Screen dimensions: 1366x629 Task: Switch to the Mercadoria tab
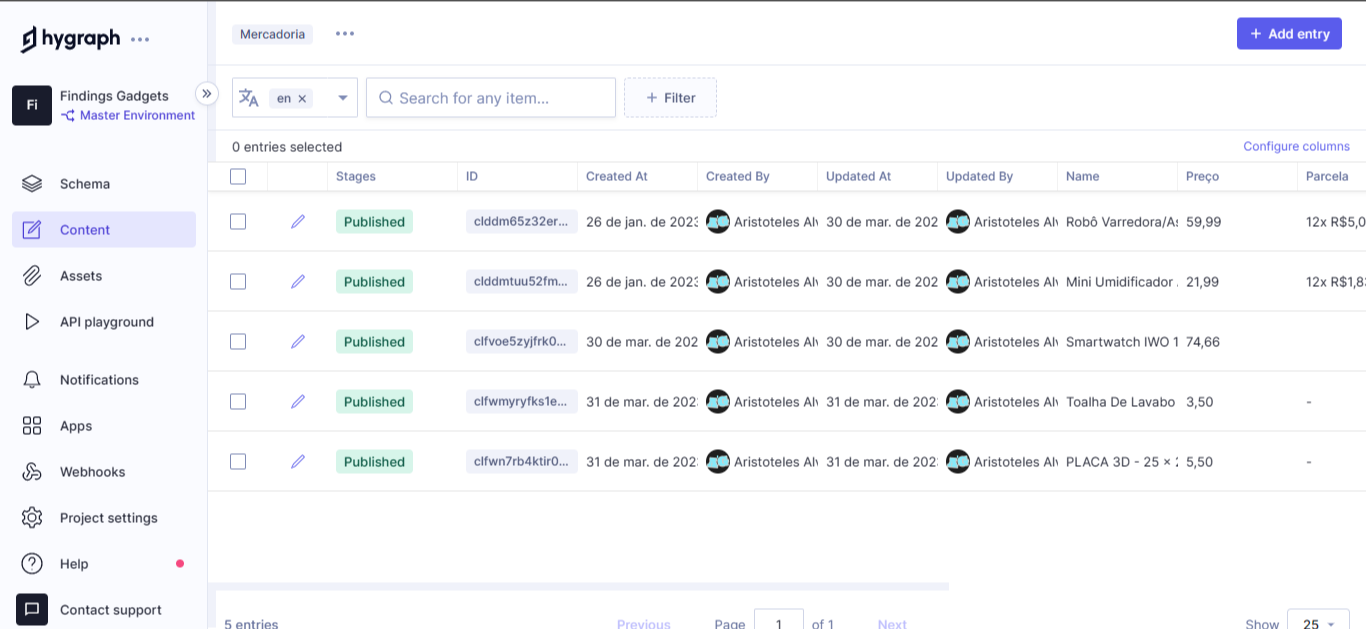pyautogui.click(x=272, y=33)
